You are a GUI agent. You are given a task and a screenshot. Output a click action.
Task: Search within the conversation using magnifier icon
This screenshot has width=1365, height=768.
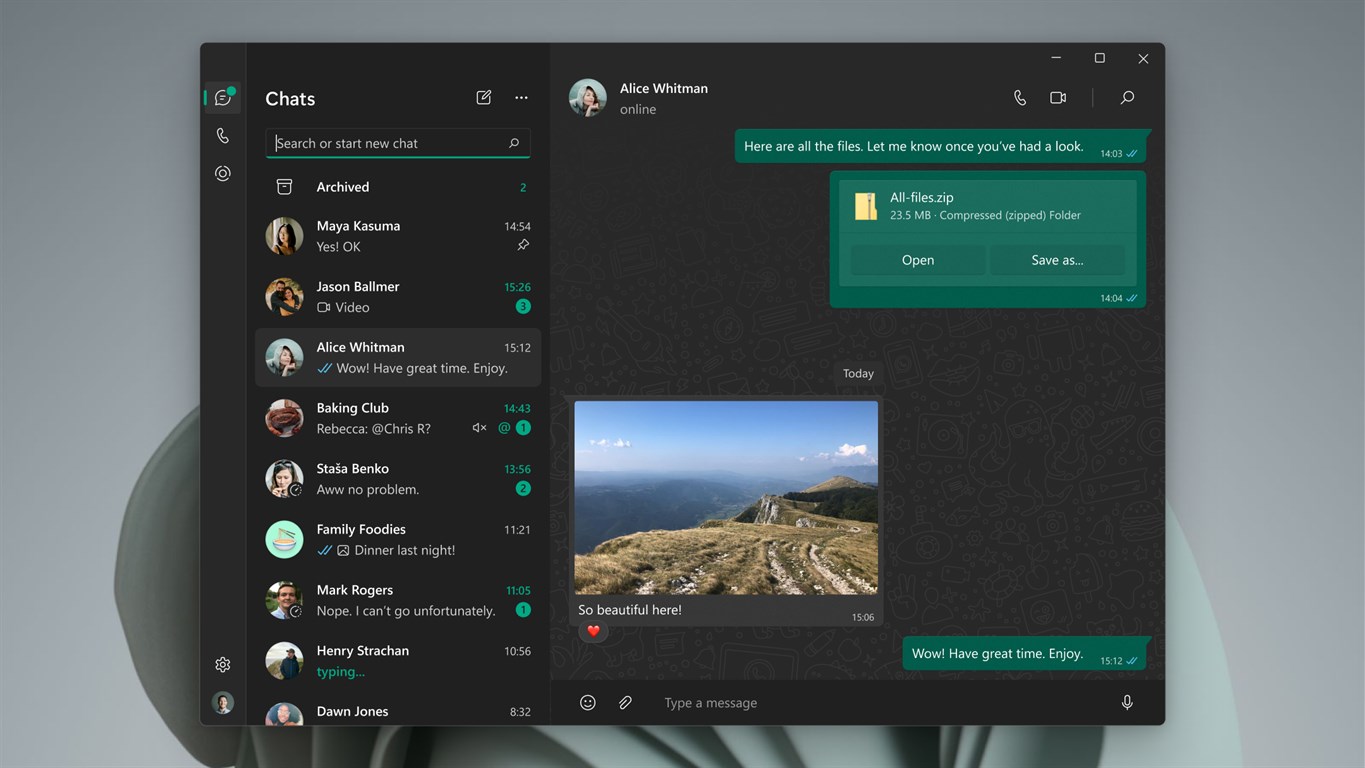(1127, 98)
